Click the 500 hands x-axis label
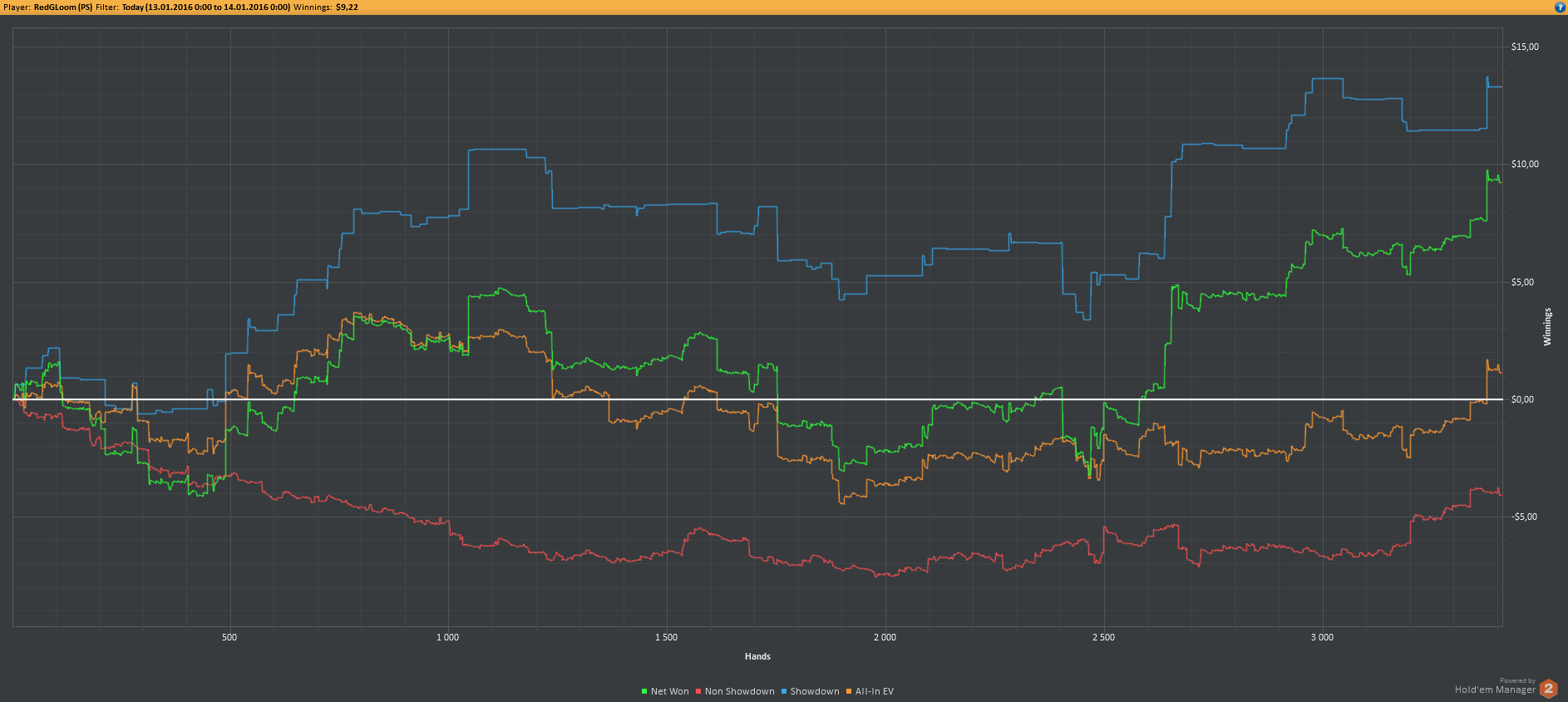Screen dimensions: 1568x702 coord(229,637)
